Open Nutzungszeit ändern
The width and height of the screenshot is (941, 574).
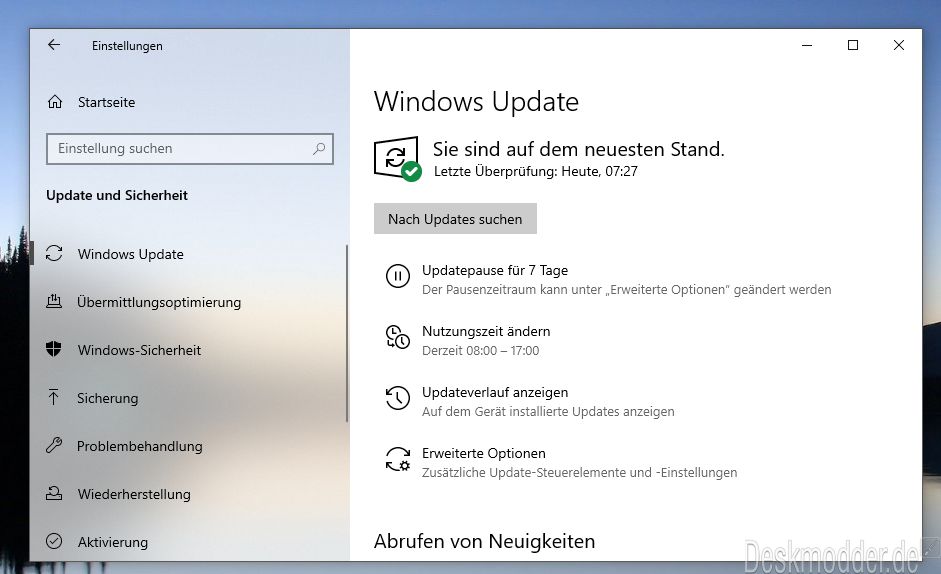tap(486, 331)
